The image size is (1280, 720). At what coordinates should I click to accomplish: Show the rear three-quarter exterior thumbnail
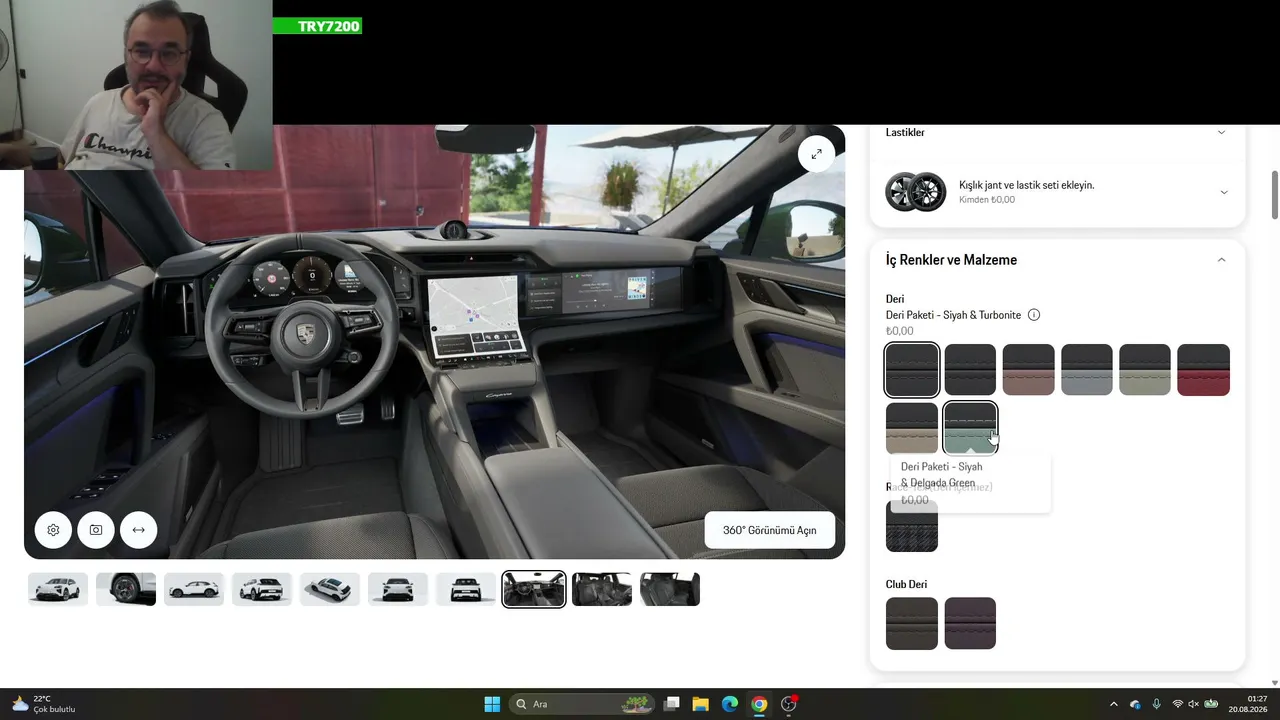pyautogui.click(x=262, y=589)
